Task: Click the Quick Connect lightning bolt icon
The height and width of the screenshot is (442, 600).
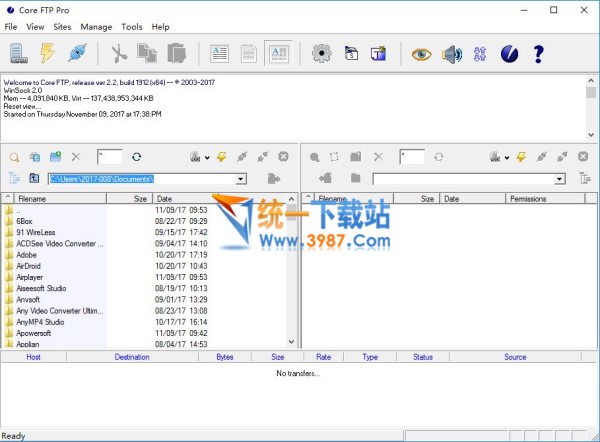Action: [47, 53]
